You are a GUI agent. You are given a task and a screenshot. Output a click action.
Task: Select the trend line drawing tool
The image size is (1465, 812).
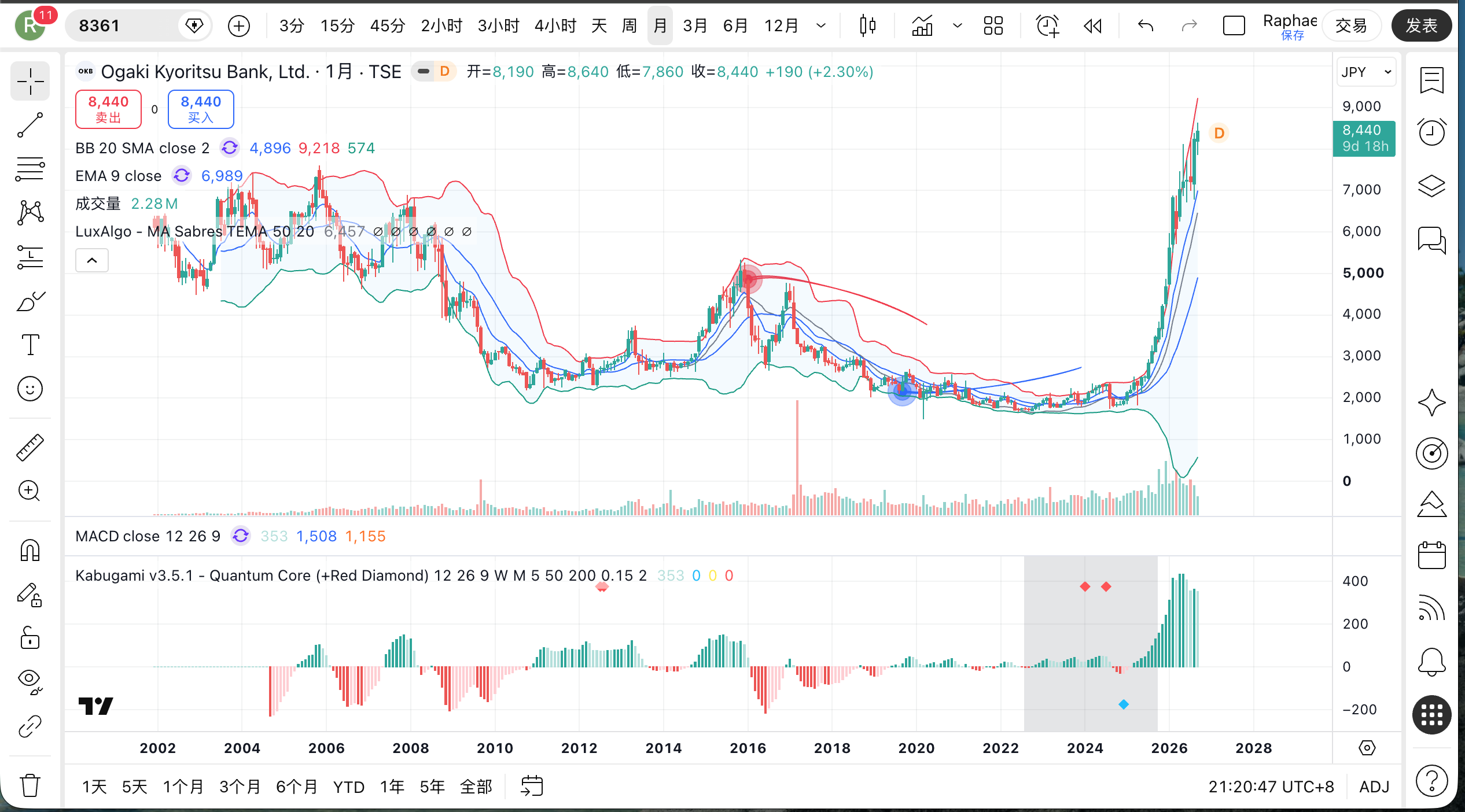click(x=30, y=126)
